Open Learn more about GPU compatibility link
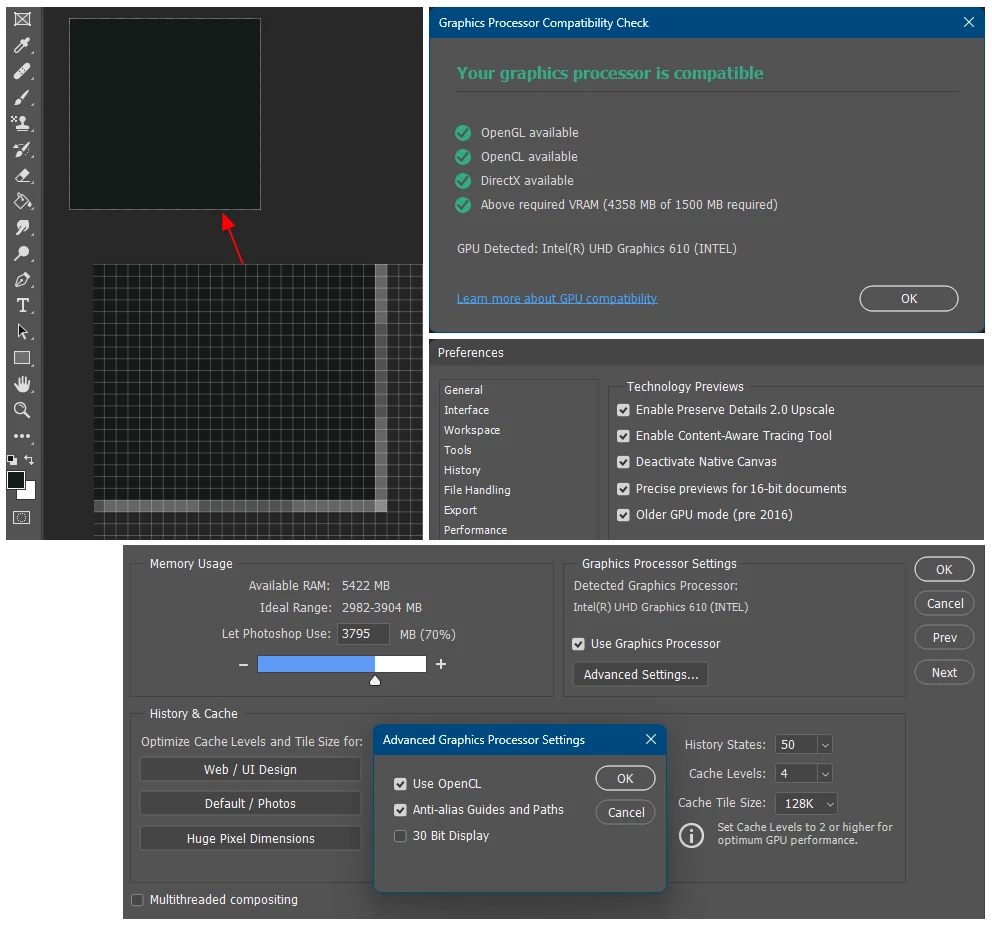The width and height of the screenshot is (992, 928). tap(557, 299)
